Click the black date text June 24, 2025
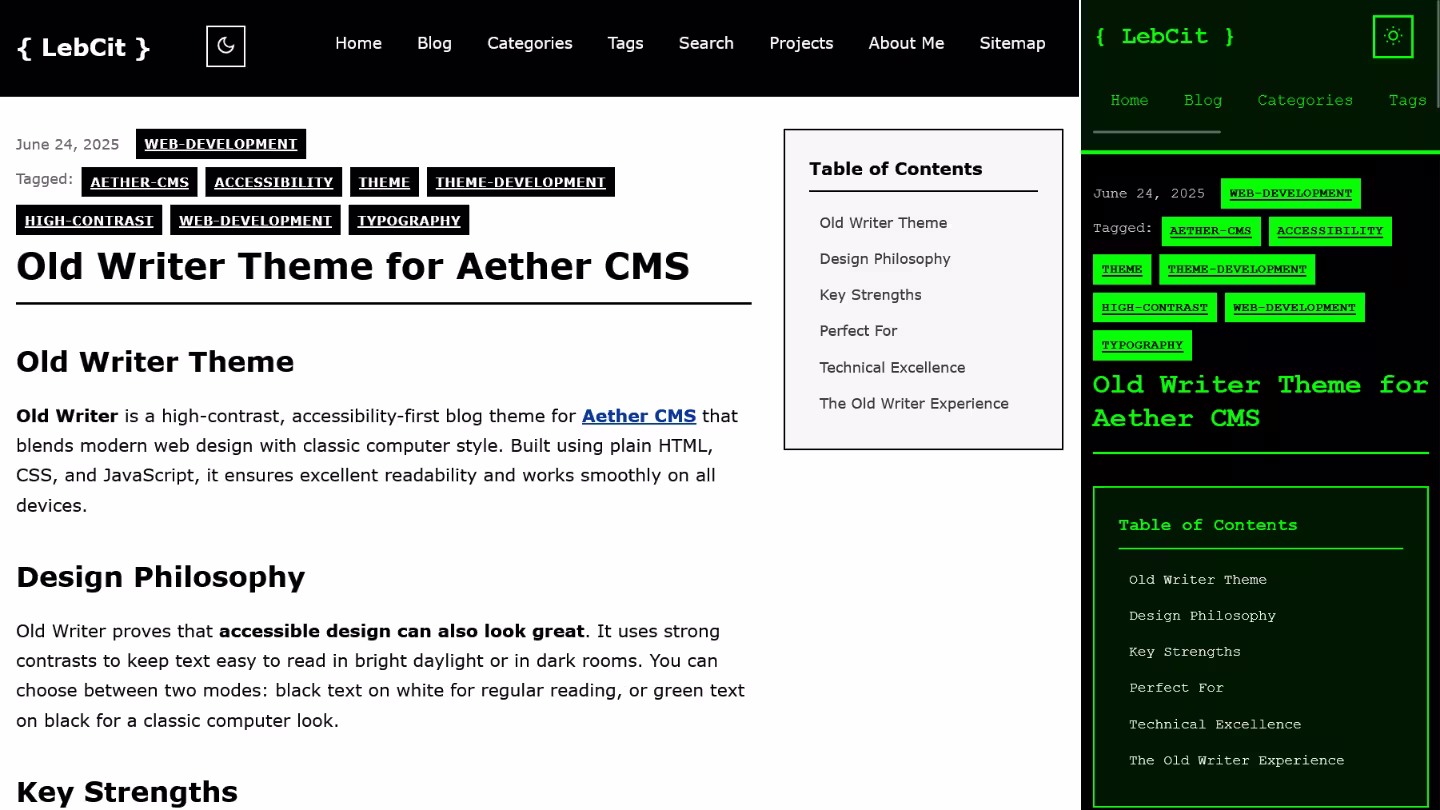Viewport: 1440px width, 810px height. point(67,144)
